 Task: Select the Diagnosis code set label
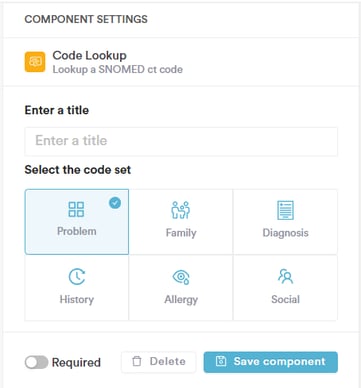[x=285, y=233]
